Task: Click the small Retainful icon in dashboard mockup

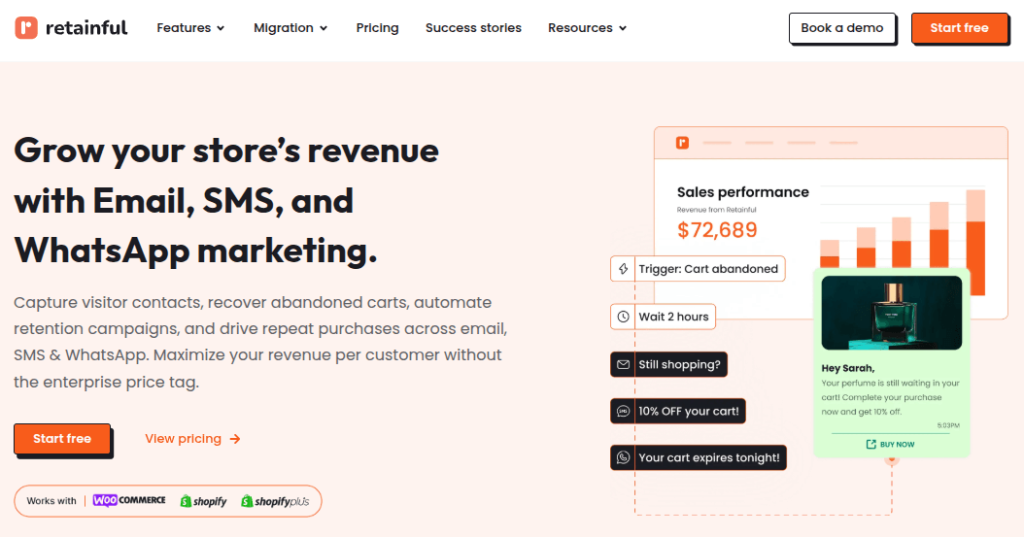Action: pos(682,142)
